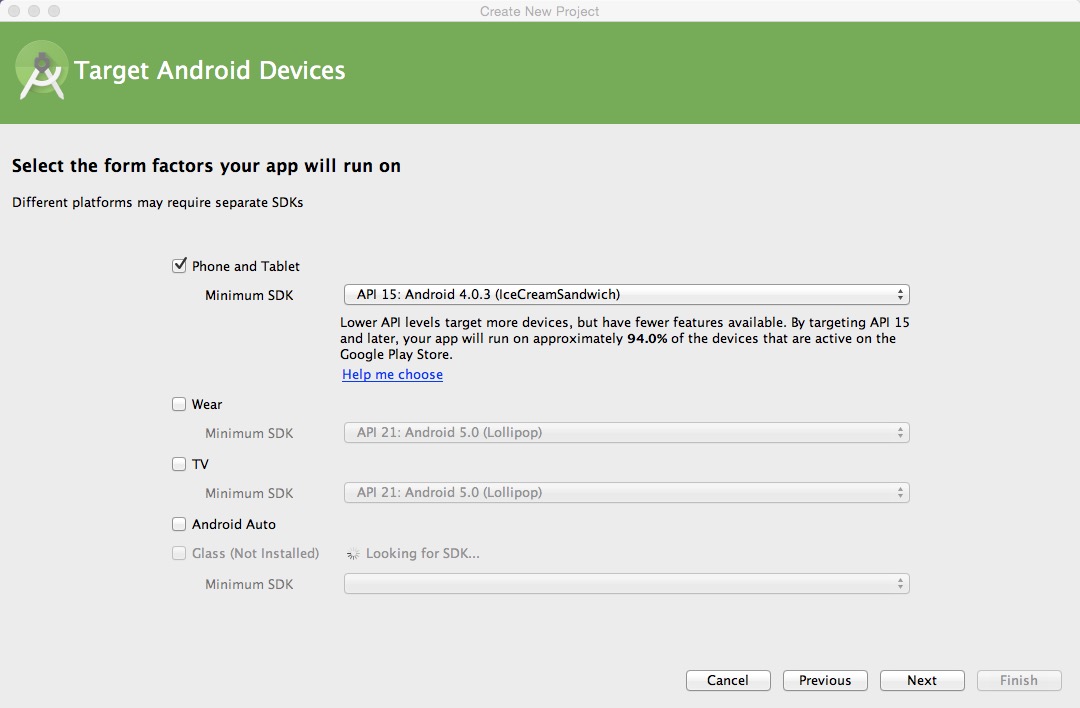Open TV Minimum SDK dropdown
Image resolution: width=1080 pixels, height=708 pixels.
click(x=626, y=492)
